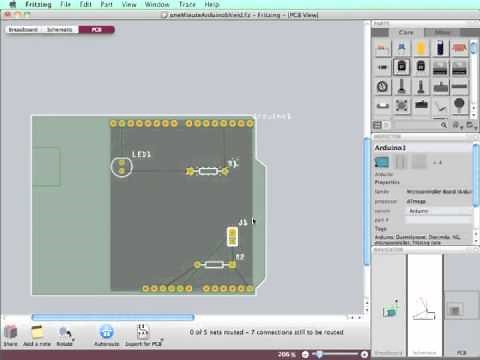
Task: Open the Help menu
Action: pyautogui.click(x=212, y=4)
